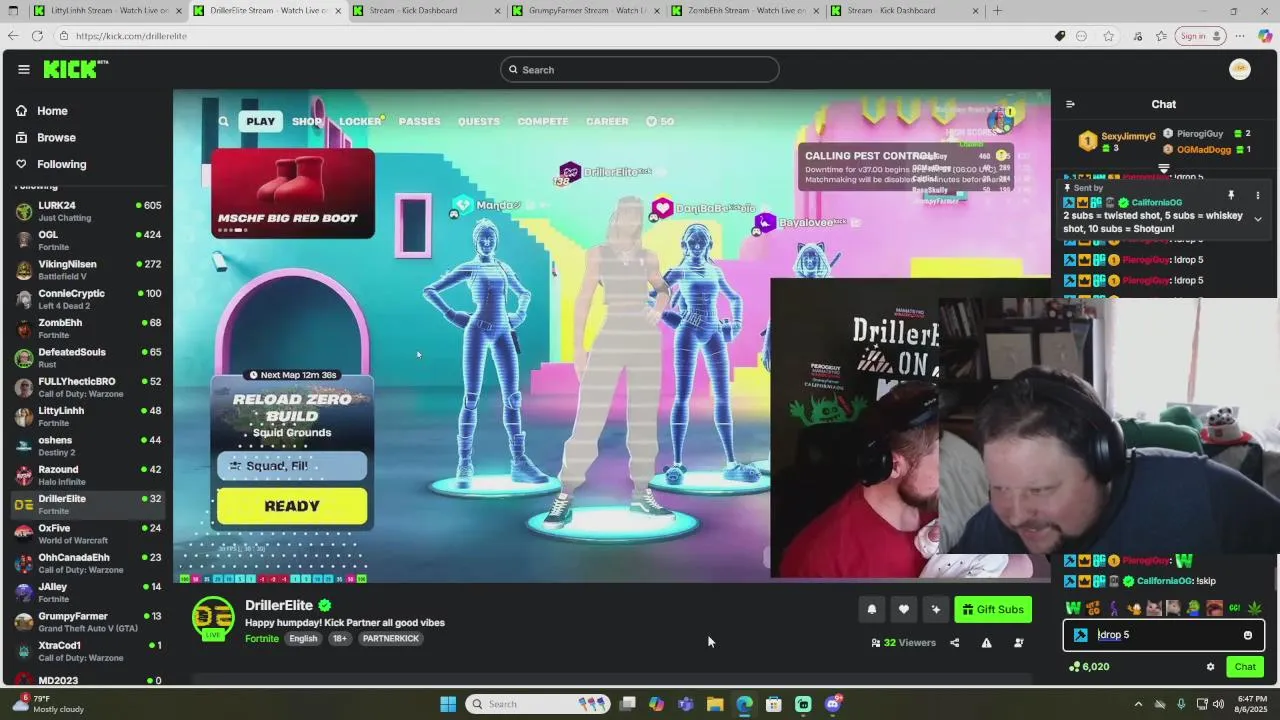The width and height of the screenshot is (1280, 720).
Task: Open the Copilot icon in browser
Action: point(1265,36)
